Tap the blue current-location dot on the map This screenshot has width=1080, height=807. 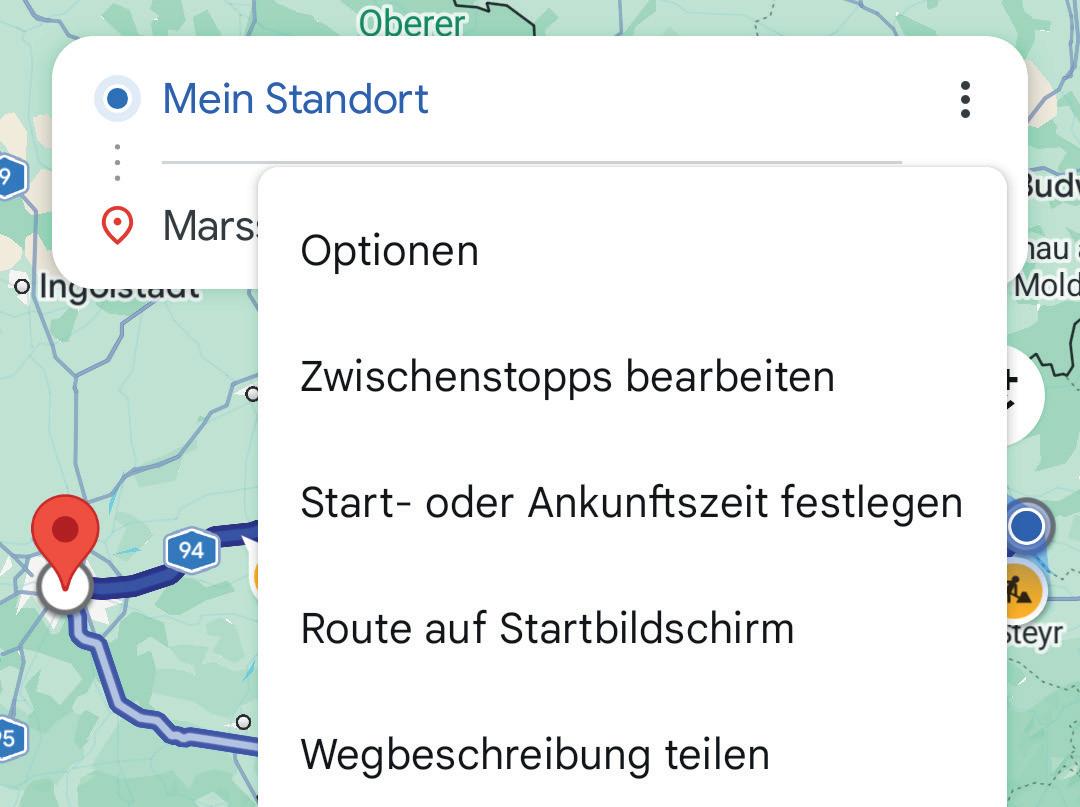click(1026, 526)
